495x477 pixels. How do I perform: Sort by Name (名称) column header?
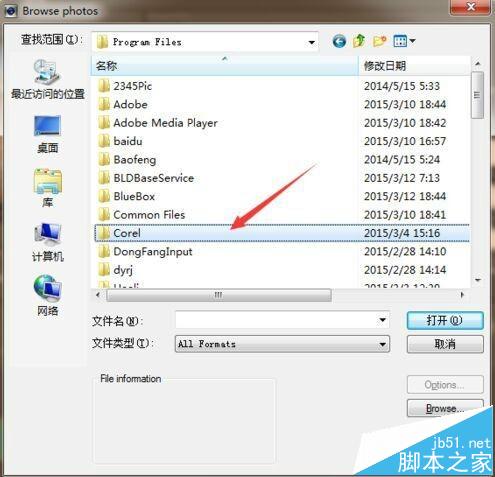(x=225, y=66)
